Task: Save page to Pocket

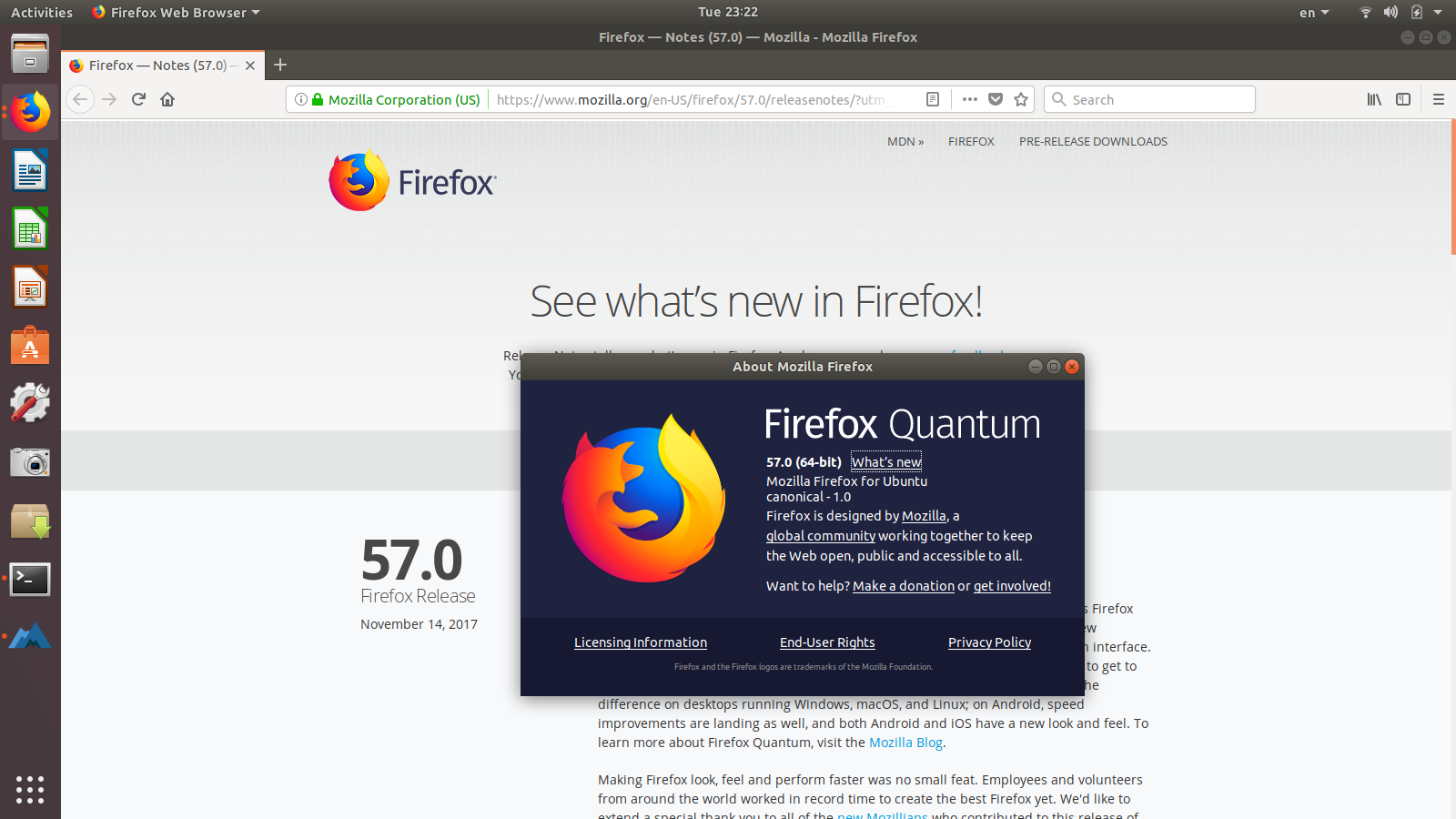Action: (x=996, y=99)
